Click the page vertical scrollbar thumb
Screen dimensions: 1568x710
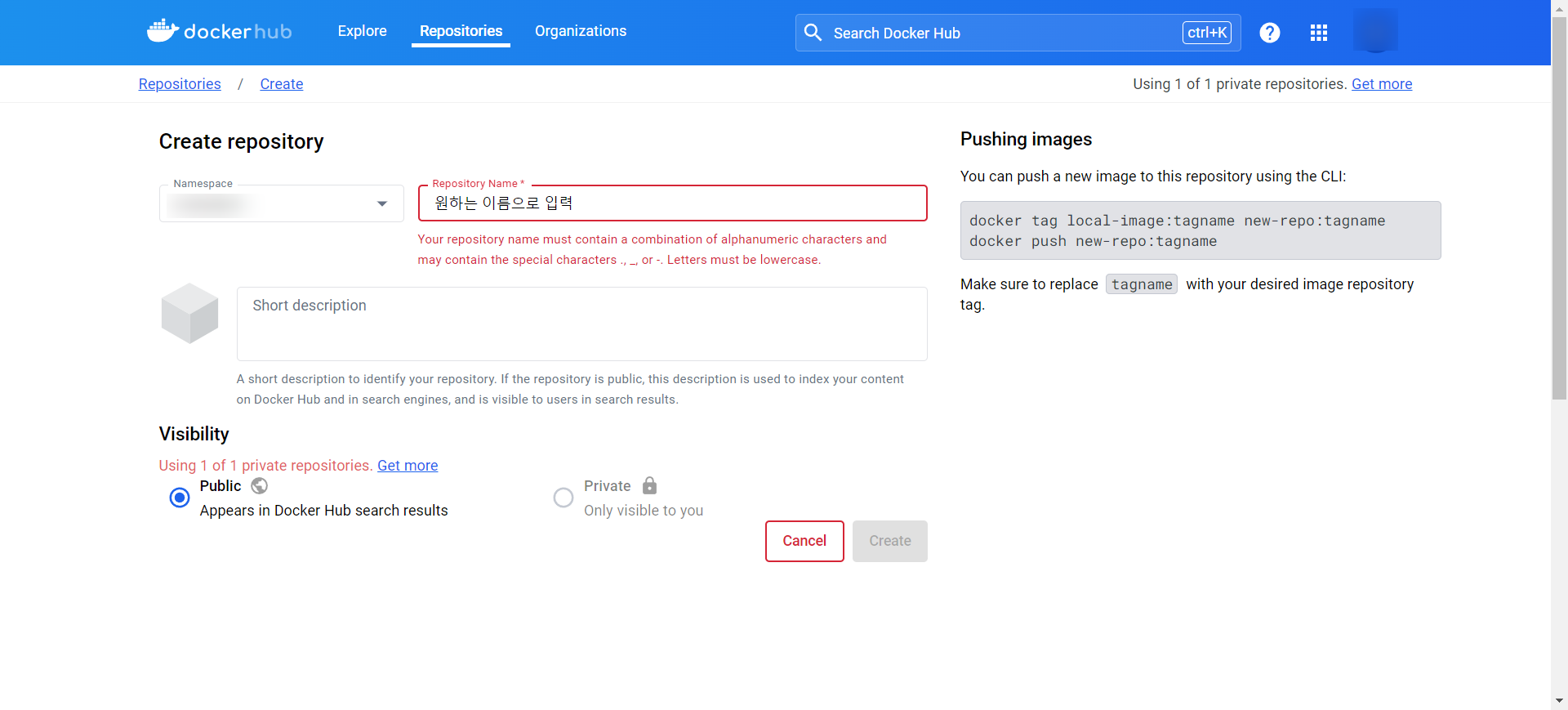1559,208
